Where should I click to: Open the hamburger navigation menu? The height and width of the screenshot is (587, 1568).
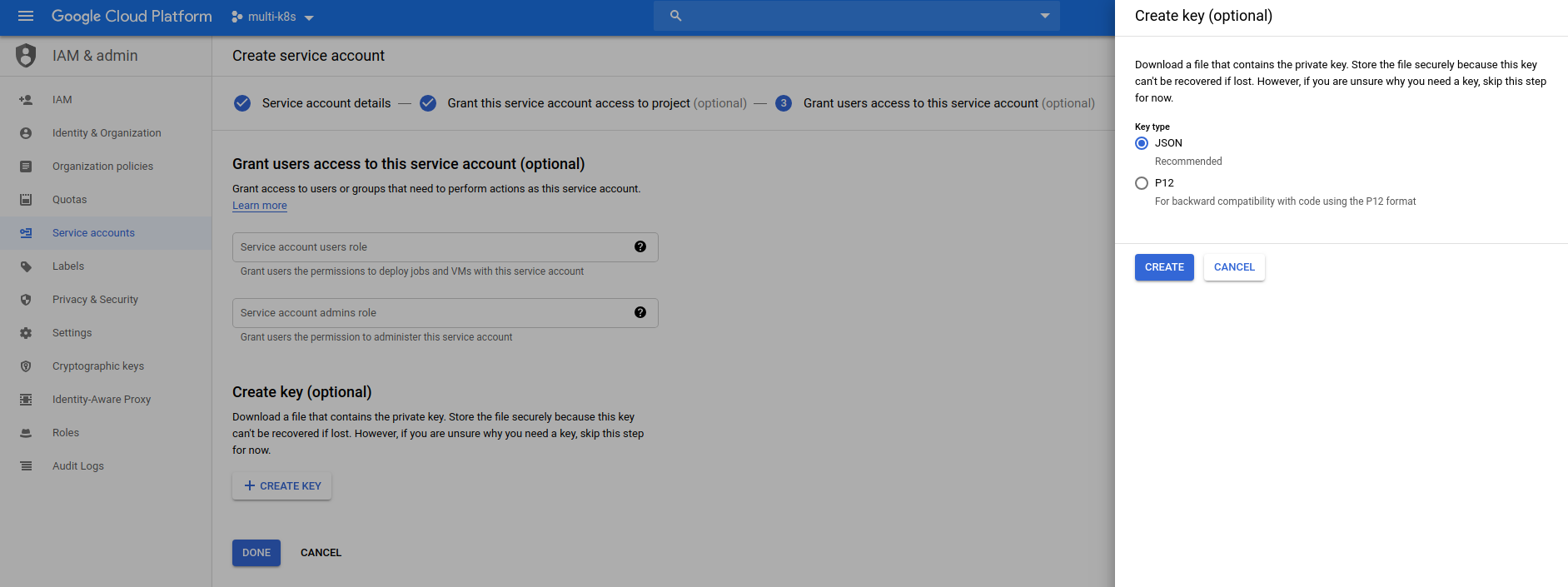click(x=26, y=16)
